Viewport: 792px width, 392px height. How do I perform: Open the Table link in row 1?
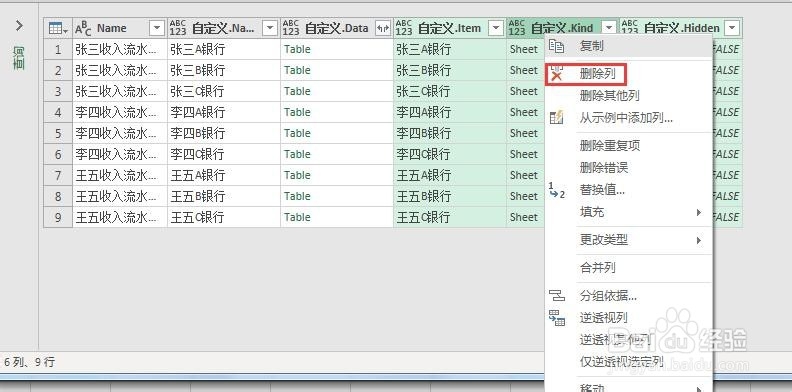point(297,50)
